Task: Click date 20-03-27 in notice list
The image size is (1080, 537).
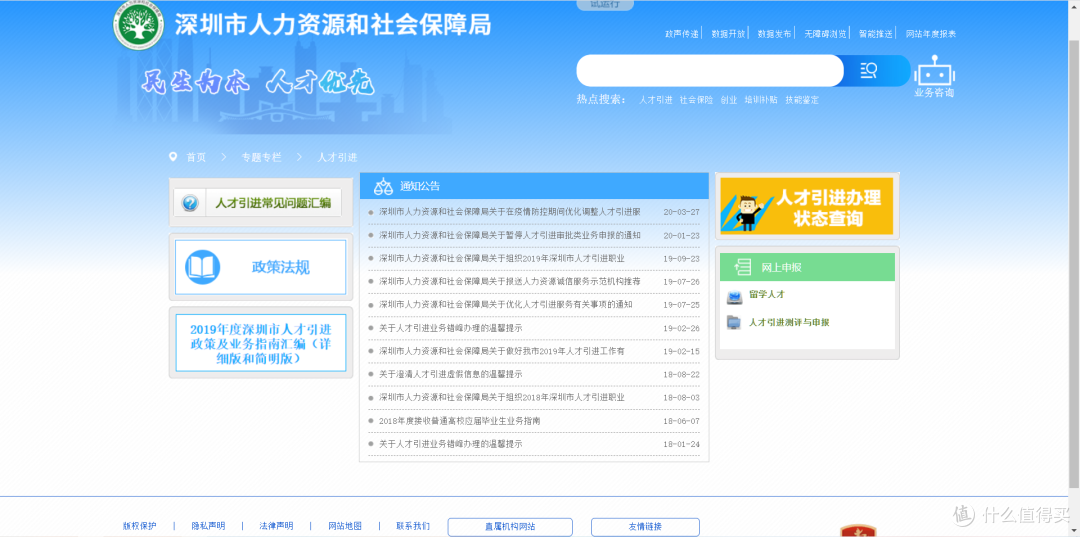Action: pyautogui.click(x=681, y=212)
